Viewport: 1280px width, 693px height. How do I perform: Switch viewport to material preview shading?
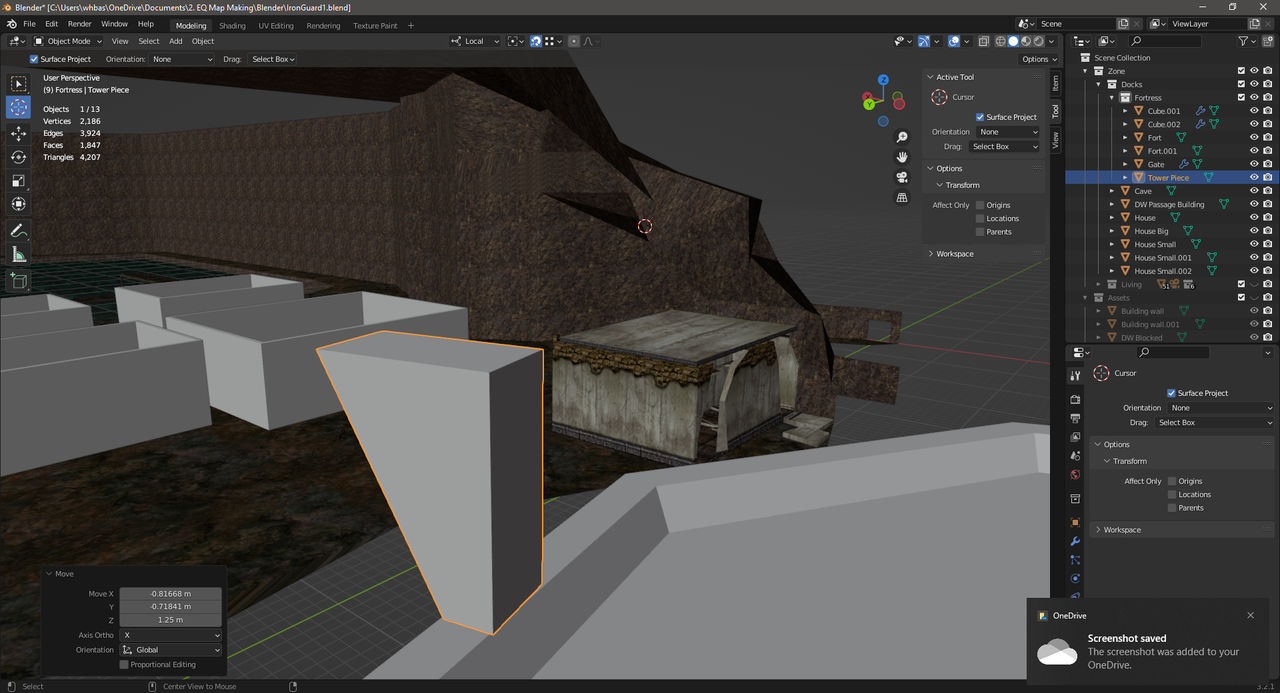[x=1025, y=41]
